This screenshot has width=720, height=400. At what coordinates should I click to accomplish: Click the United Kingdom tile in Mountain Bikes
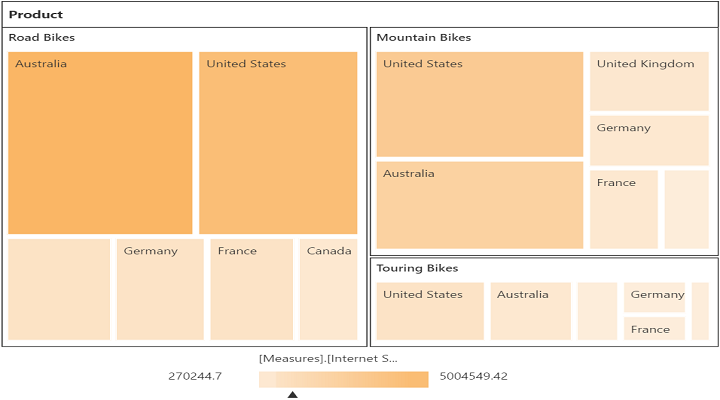tap(649, 82)
